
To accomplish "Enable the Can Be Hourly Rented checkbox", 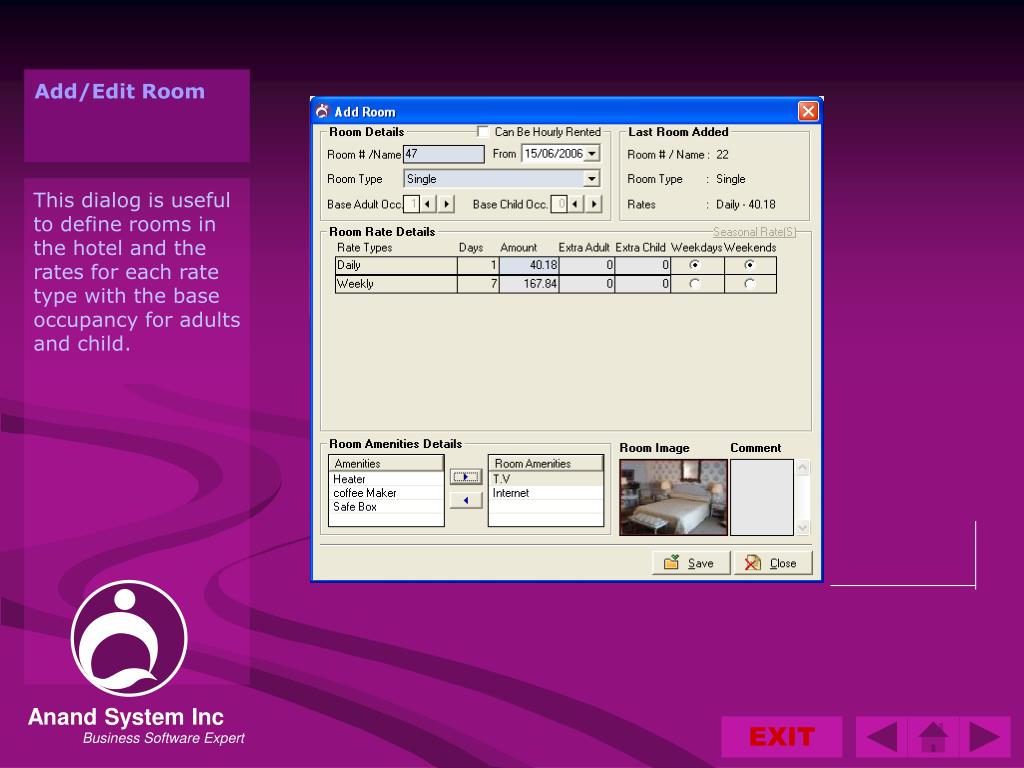I will click(484, 132).
